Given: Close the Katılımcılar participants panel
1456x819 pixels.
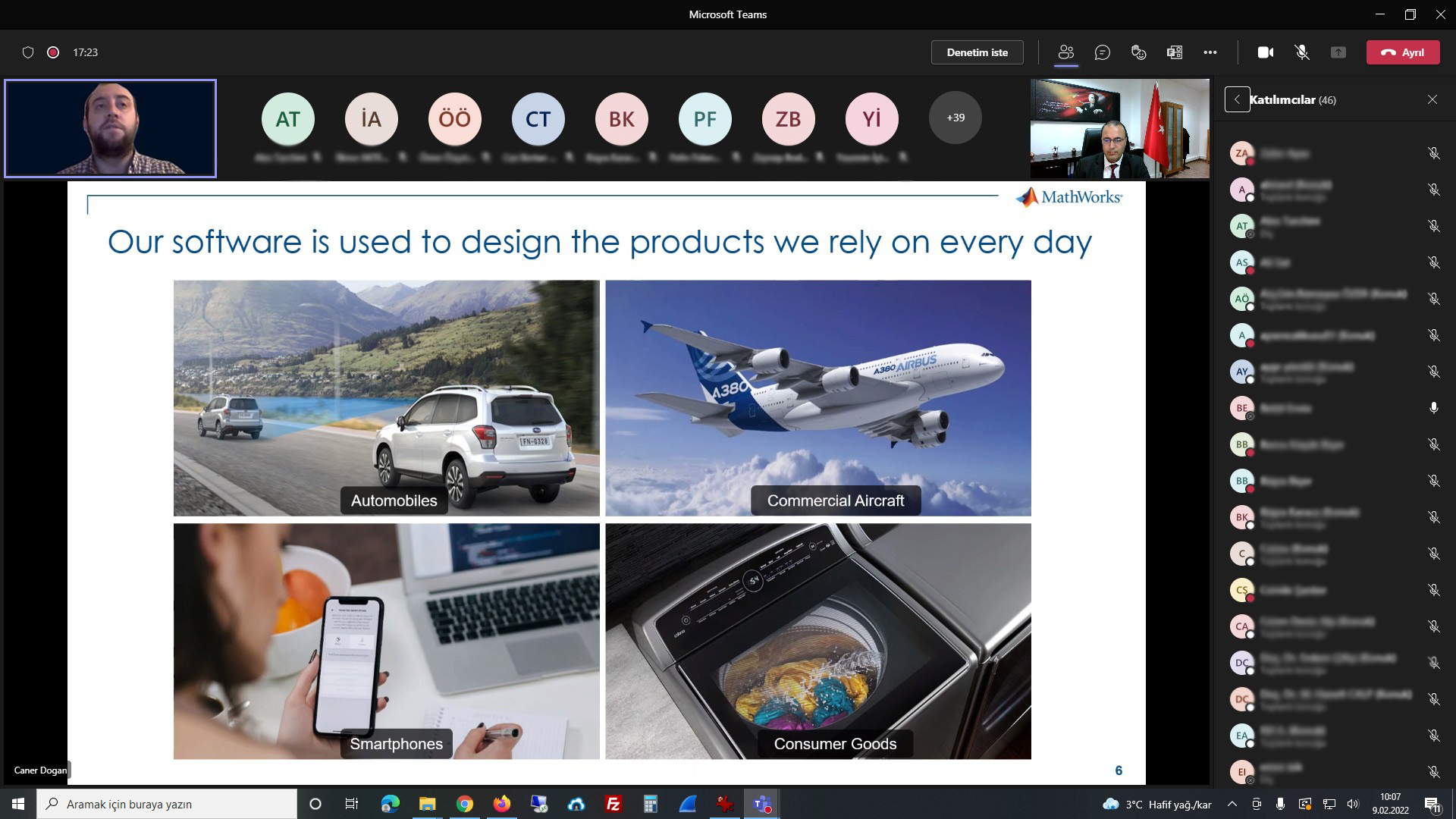Looking at the screenshot, I should pyautogui.click(x=1432, y=99).
